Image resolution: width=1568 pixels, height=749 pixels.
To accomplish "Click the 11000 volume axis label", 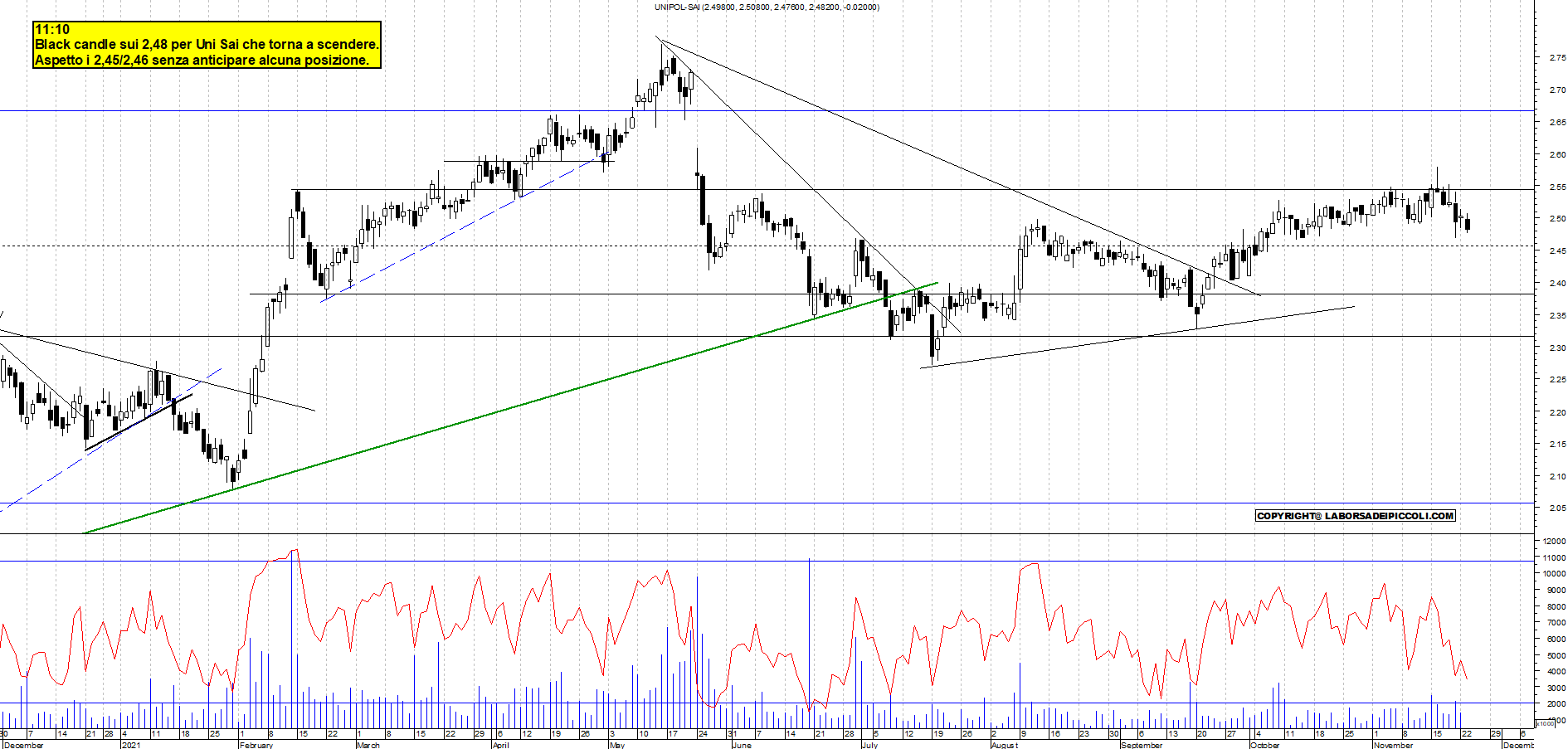I will click(1555, 557).
